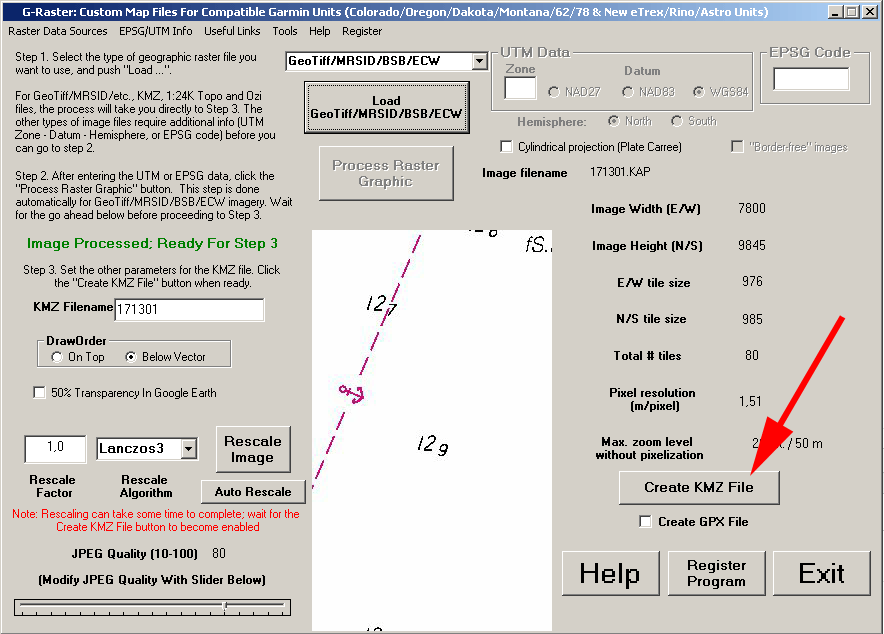Exit the program via Exit button

[x=822, y=574]
